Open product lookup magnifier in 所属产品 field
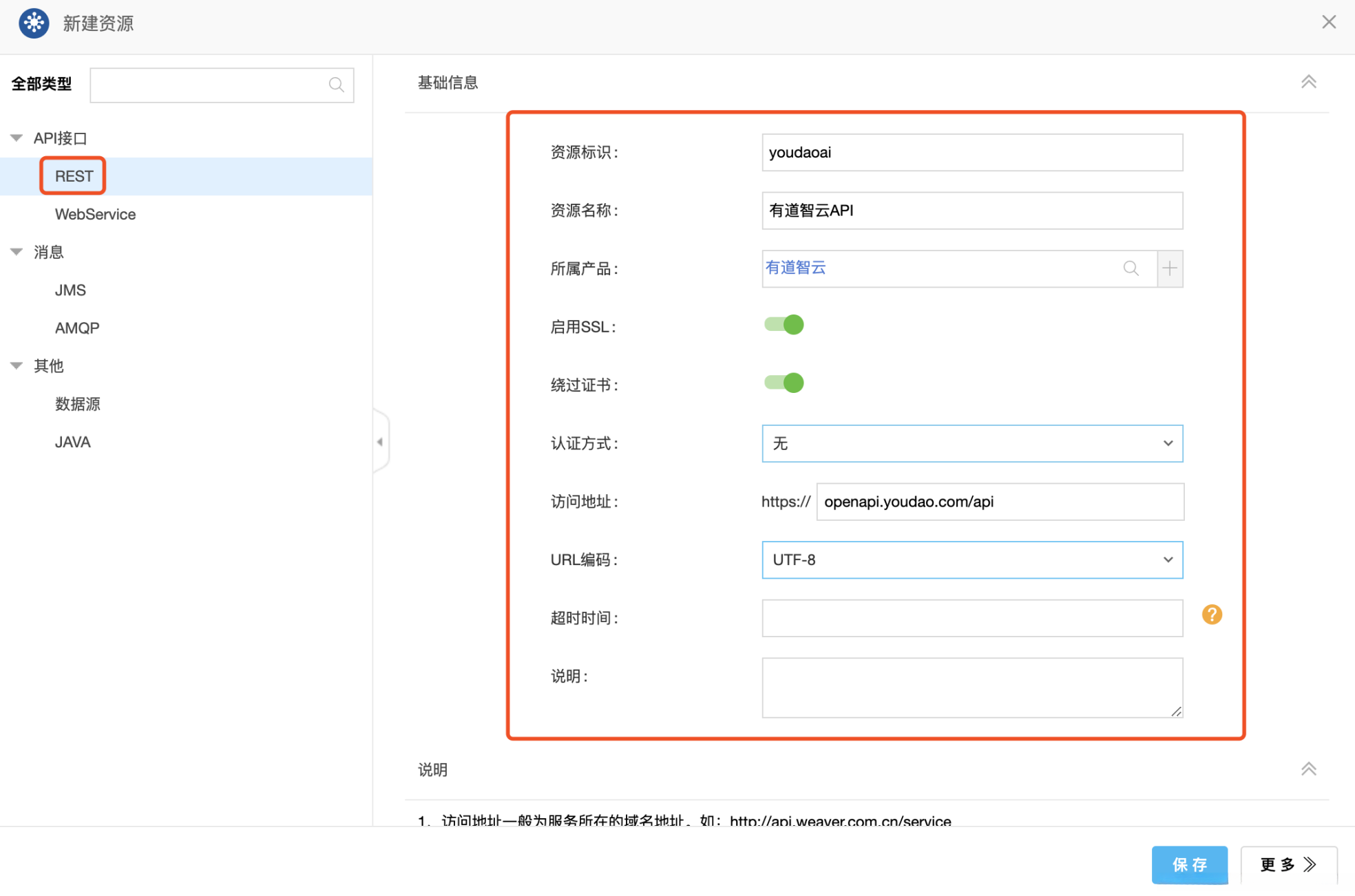 (1131, 268)
